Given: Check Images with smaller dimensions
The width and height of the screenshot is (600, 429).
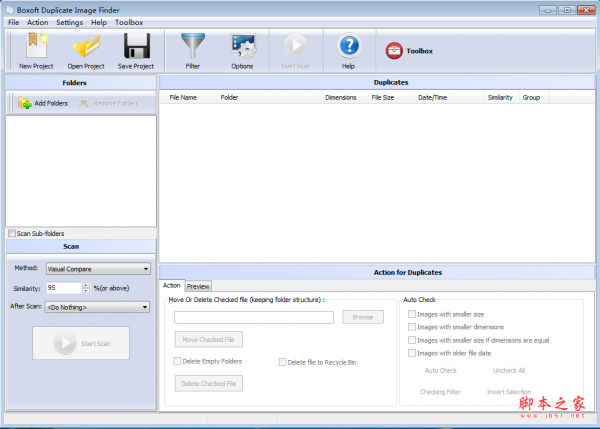Looking at the screenshot, I should pos(412,327).
